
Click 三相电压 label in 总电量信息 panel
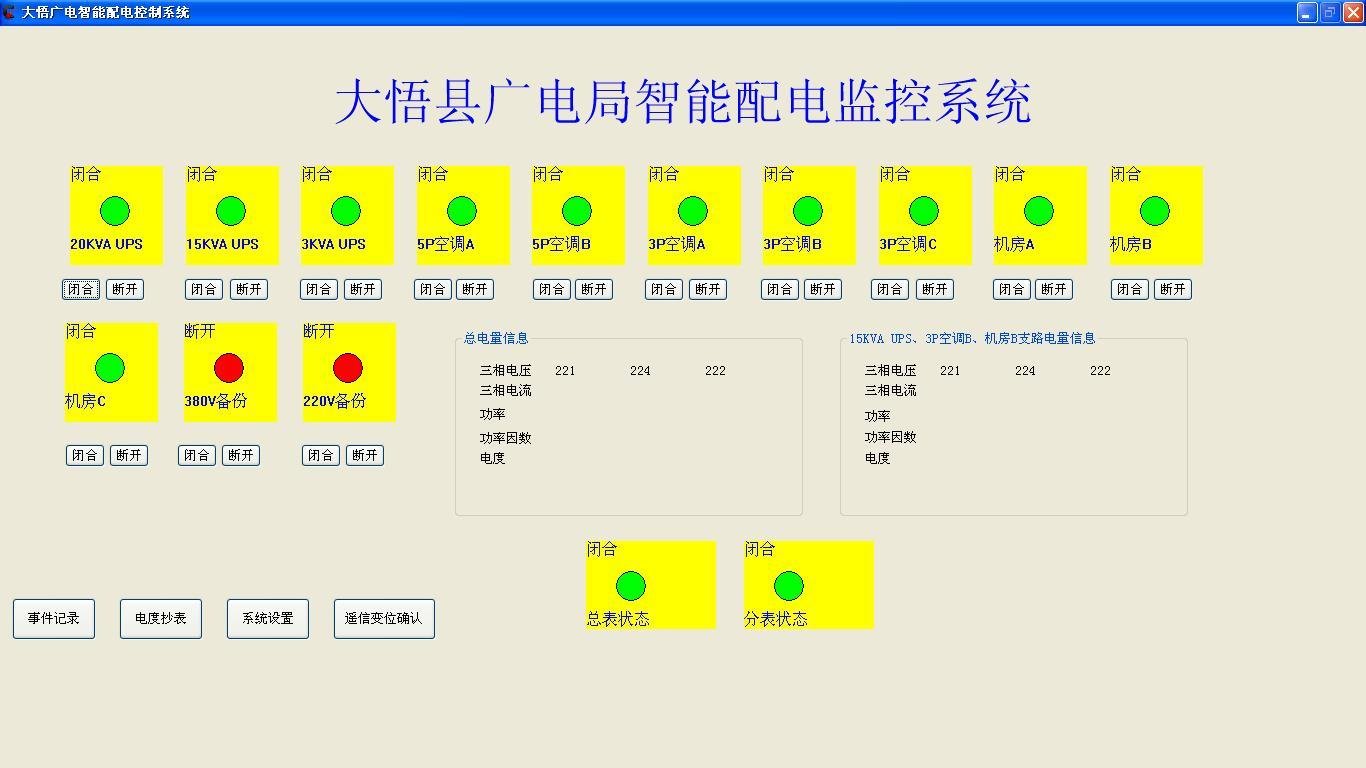506,370
